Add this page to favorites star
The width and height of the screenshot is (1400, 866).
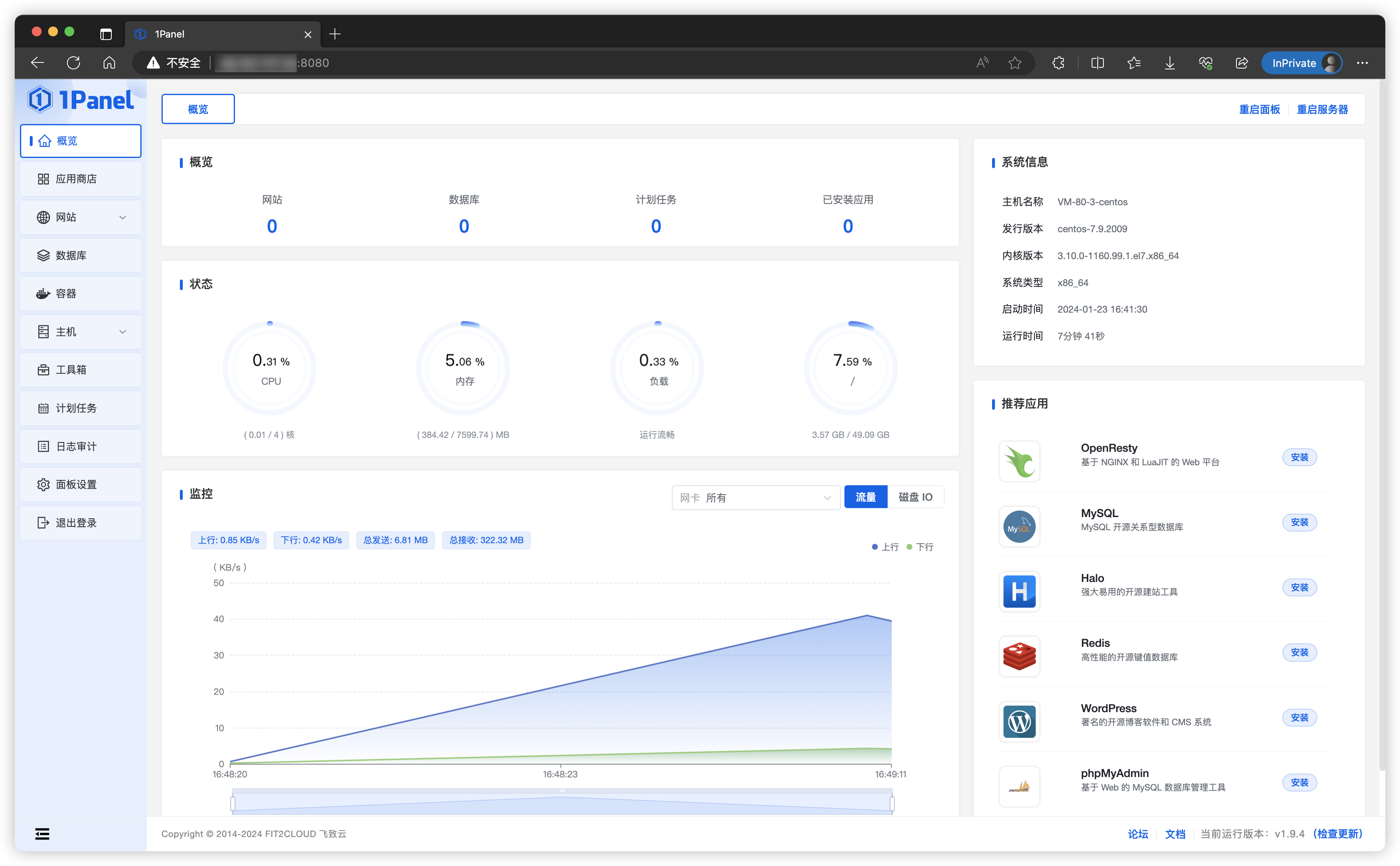tap(1015, 63)
